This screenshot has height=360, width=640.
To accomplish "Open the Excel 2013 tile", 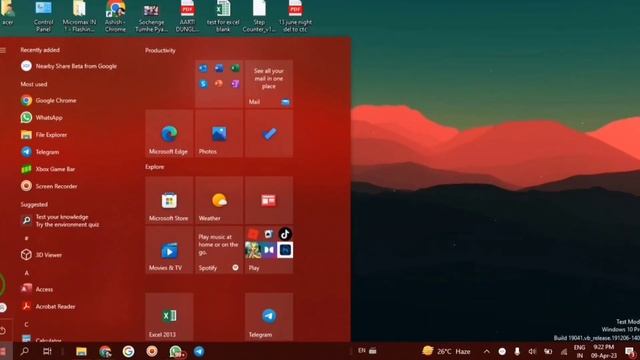I will (x=169, y=316).
